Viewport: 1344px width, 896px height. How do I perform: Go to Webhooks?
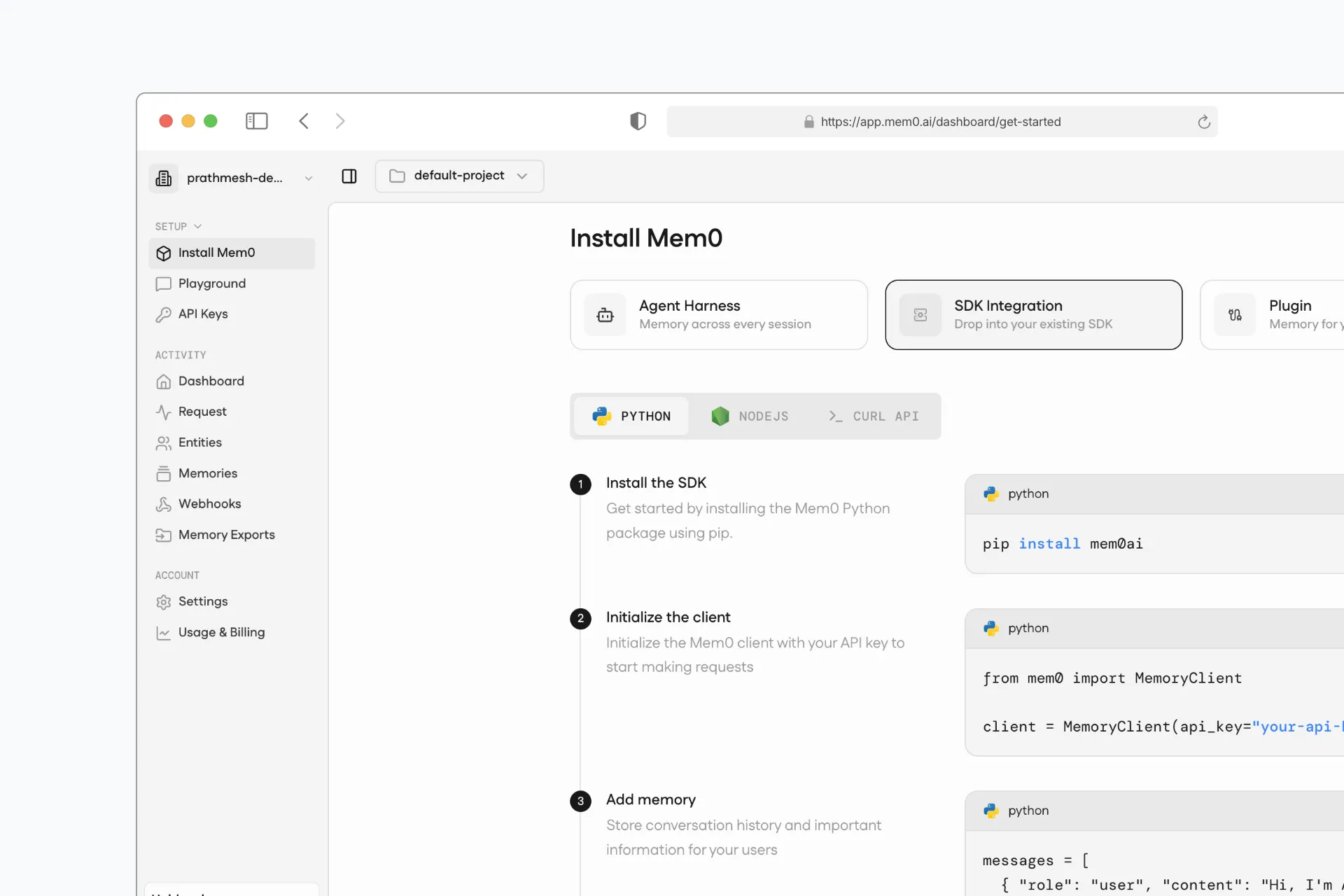(x=232, y=504)
